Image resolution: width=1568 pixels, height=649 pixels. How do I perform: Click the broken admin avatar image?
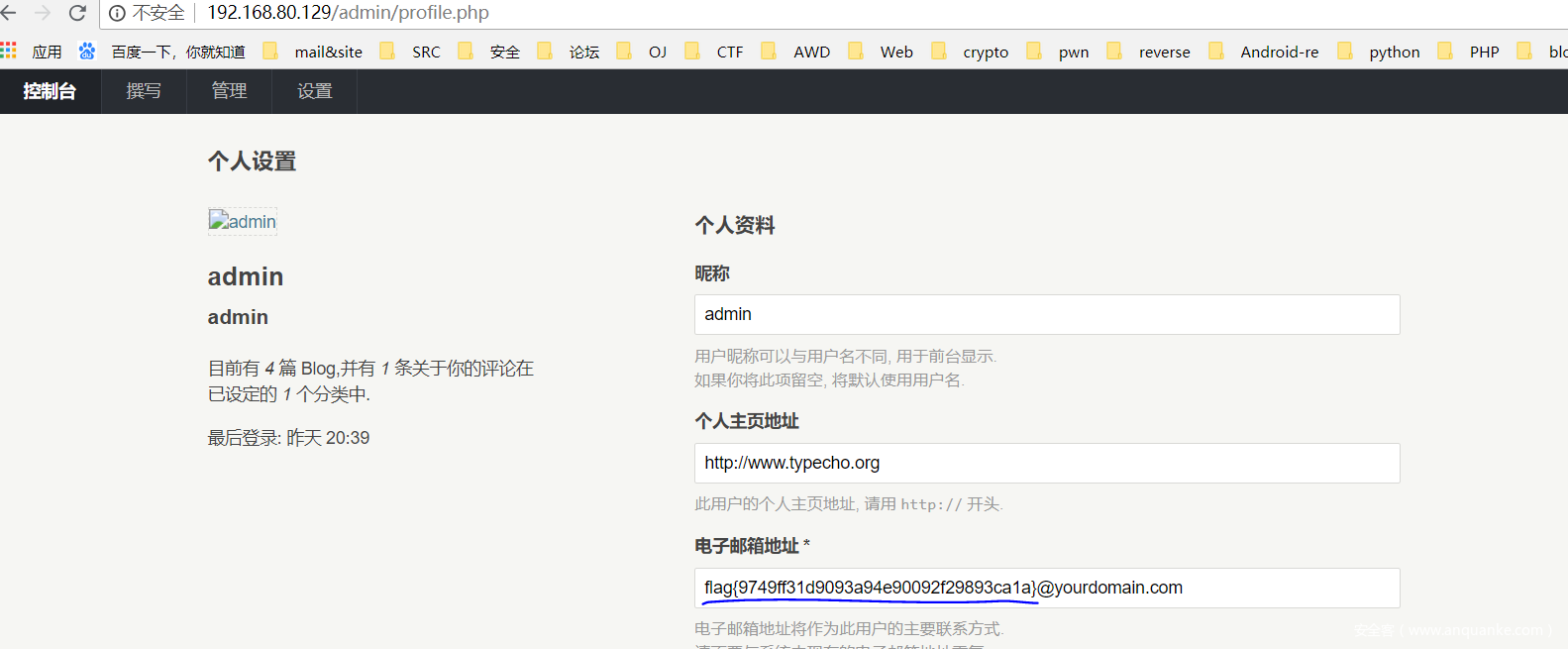point(243,221)
